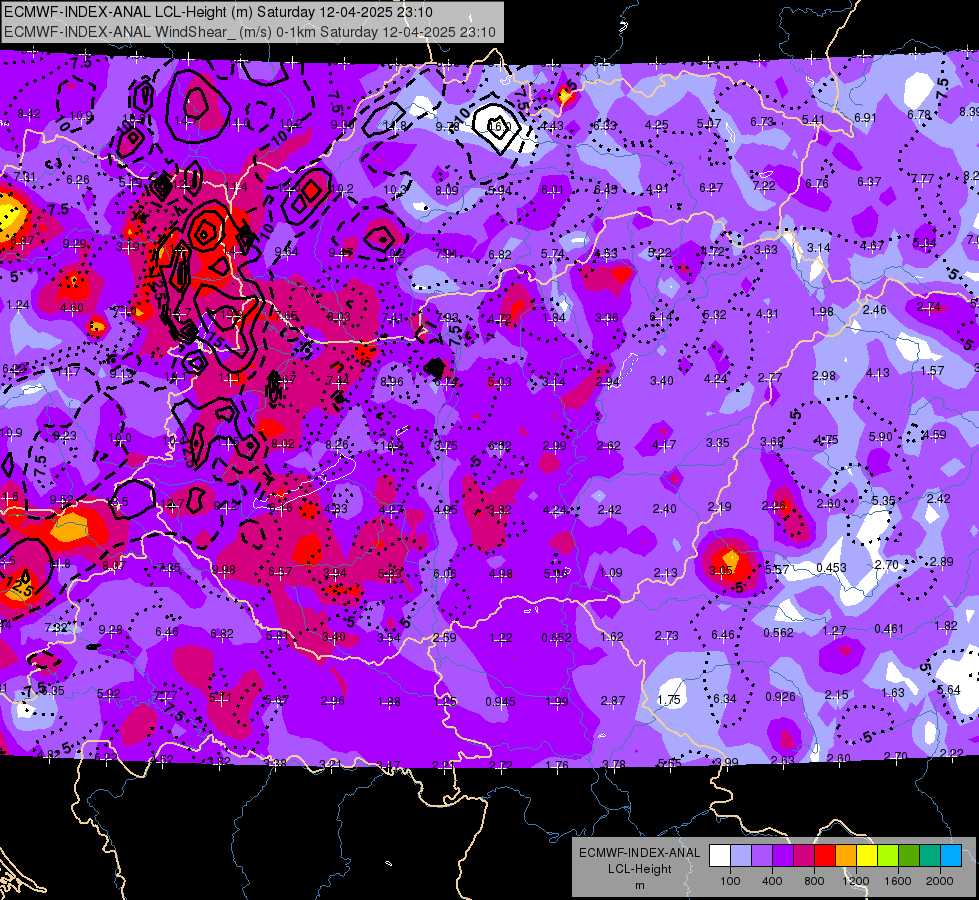979x900 pixels.
Task: Click the grid value 2.19
Action: [x=719, y=507]
